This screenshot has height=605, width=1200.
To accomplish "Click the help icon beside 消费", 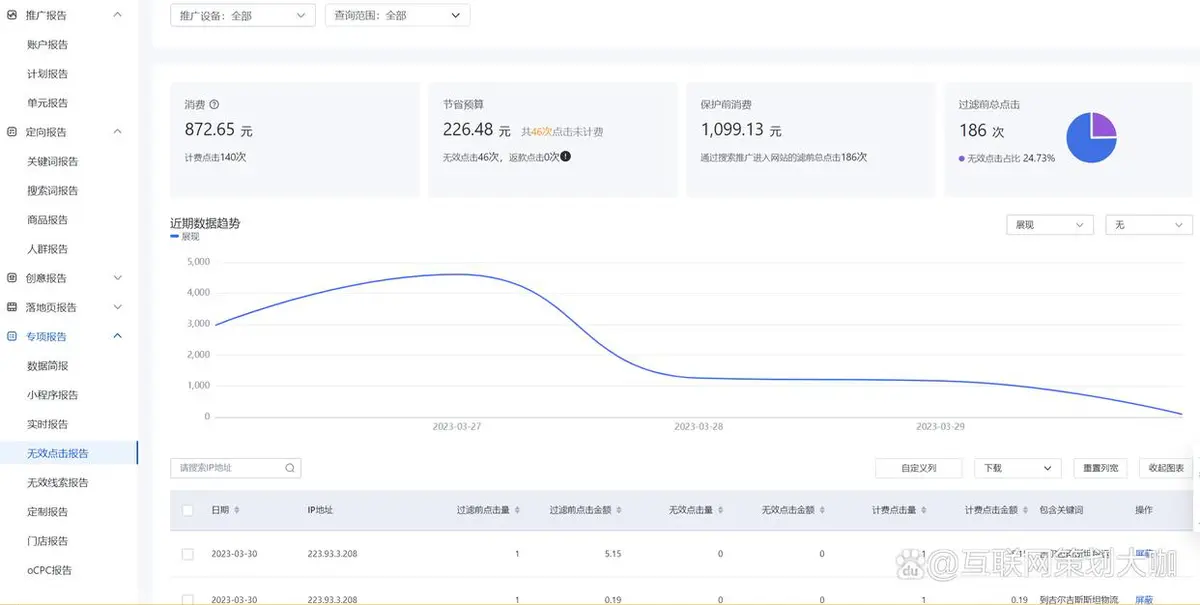I will coord(214,105).
